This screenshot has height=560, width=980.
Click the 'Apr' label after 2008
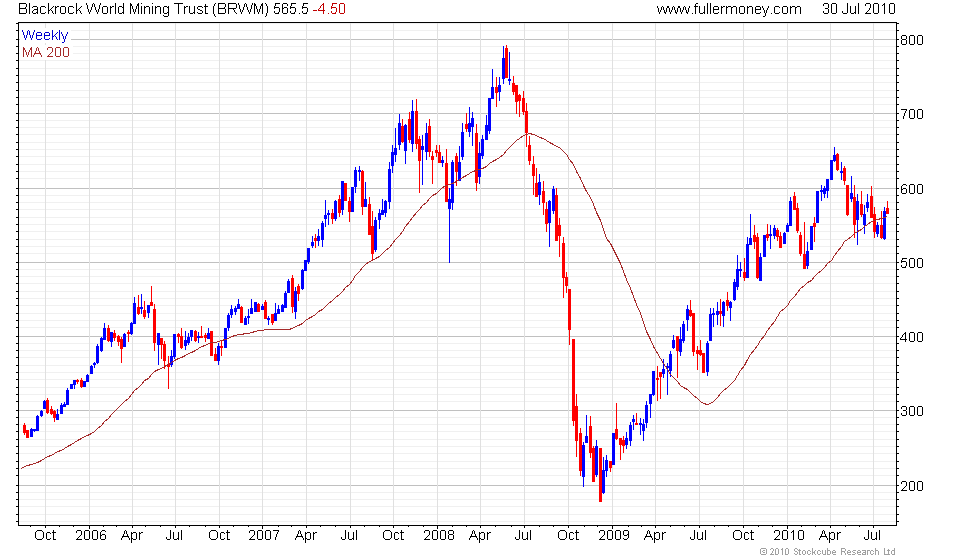pos(480,536)
